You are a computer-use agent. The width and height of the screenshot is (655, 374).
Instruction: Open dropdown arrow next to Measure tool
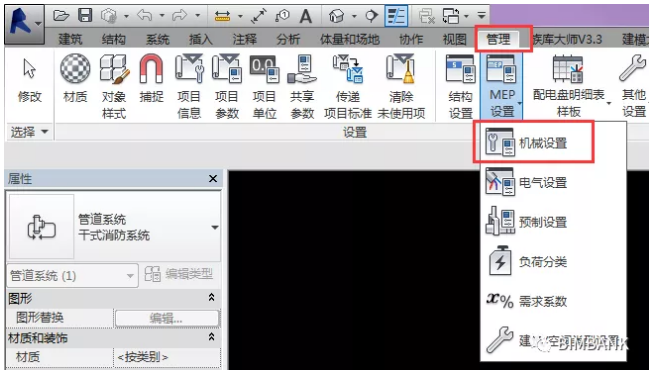click(240, 16)
